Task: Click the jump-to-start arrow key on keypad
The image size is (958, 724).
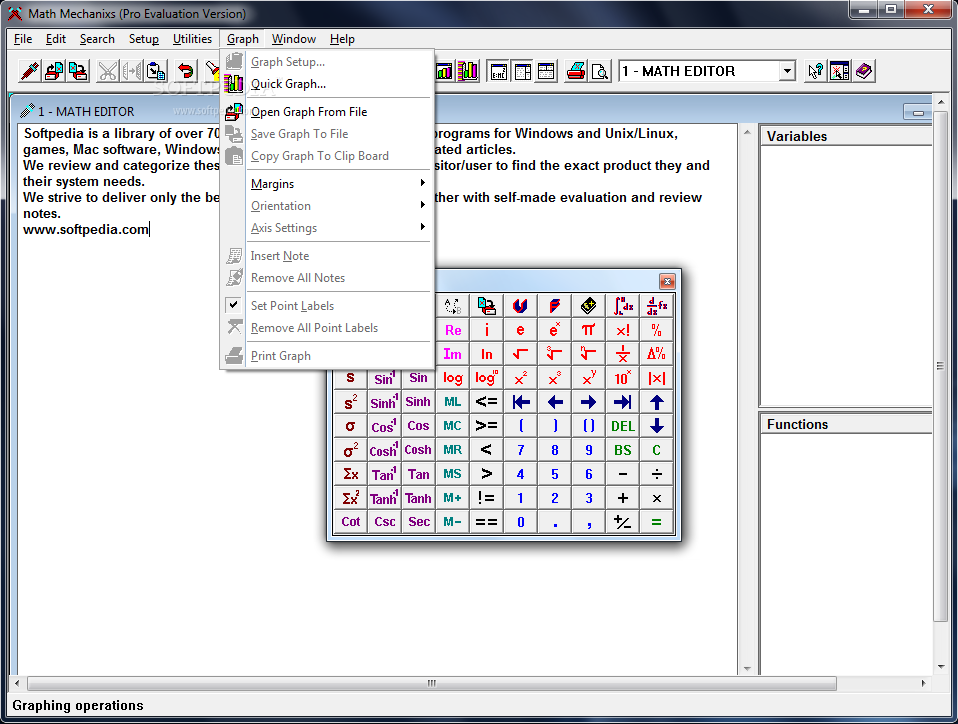Action: pyautogui.click(x=521, y=402)
